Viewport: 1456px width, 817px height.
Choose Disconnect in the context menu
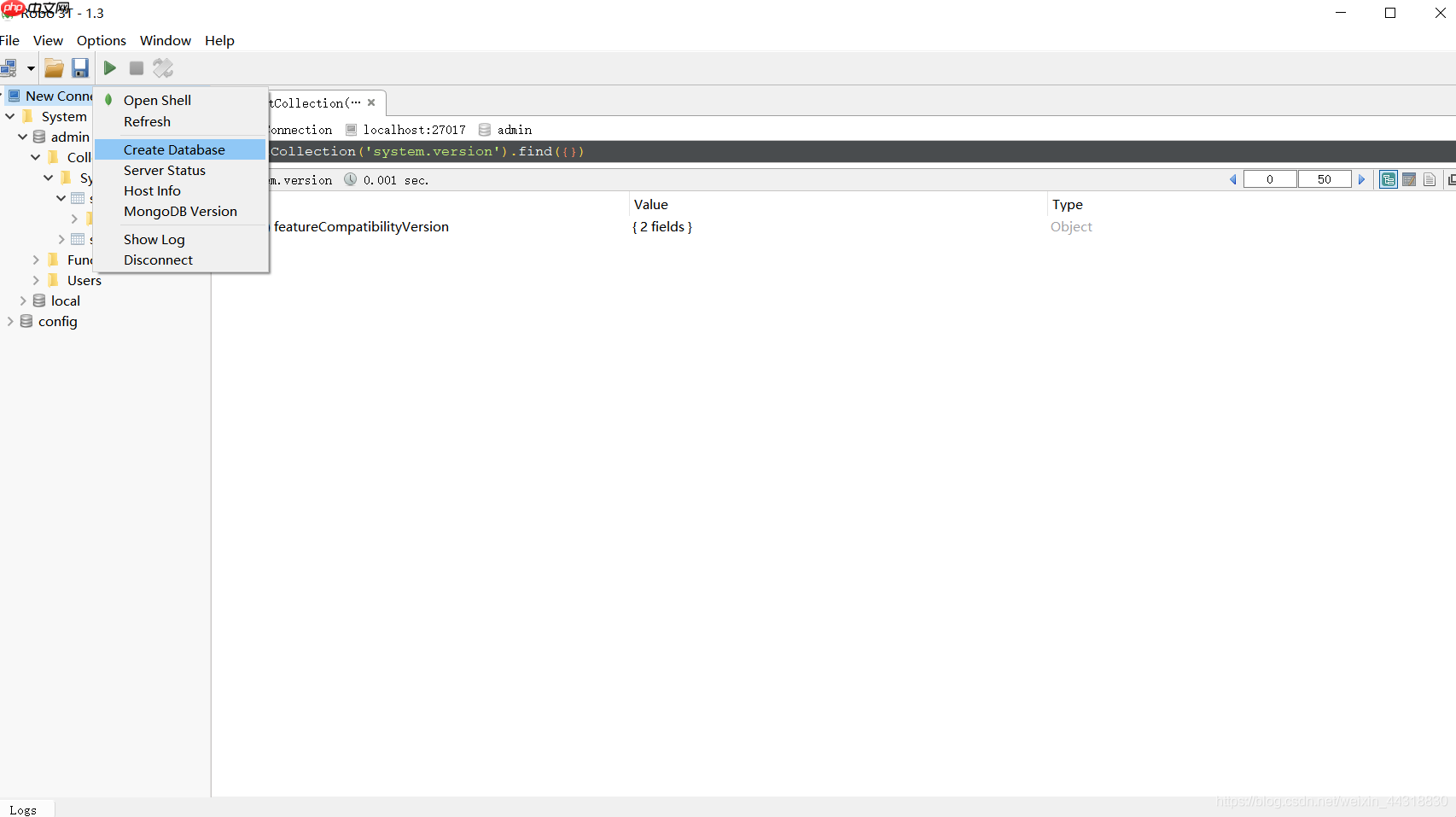(158, 260)
